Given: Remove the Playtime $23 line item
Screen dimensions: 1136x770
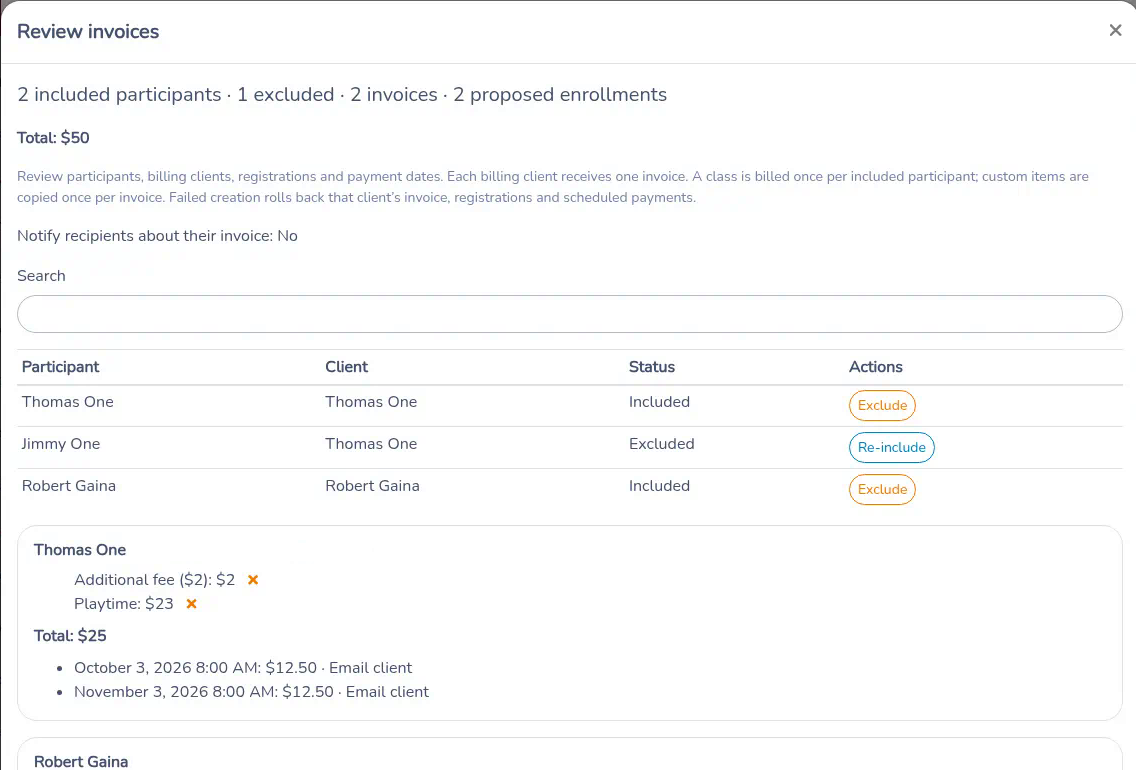Looking at the screenshot, I should (x=191, y=603).
